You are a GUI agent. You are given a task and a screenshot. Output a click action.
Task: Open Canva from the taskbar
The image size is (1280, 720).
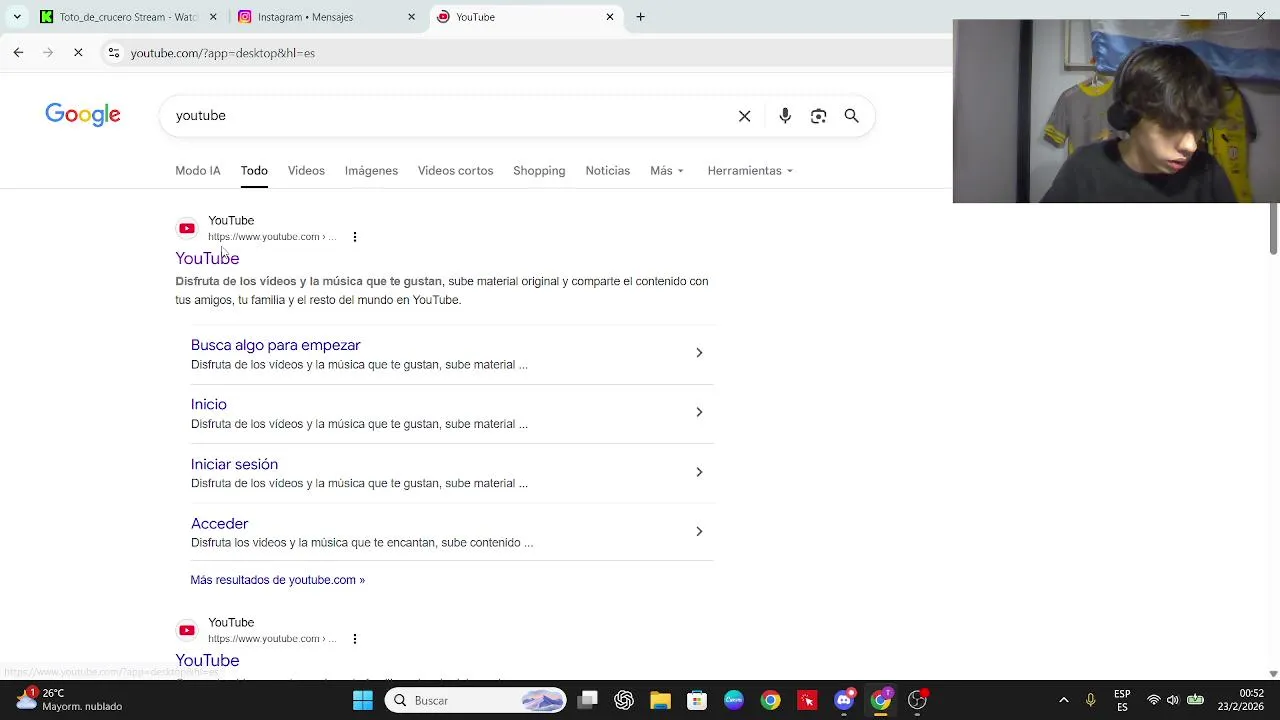(x=734, y=700)
